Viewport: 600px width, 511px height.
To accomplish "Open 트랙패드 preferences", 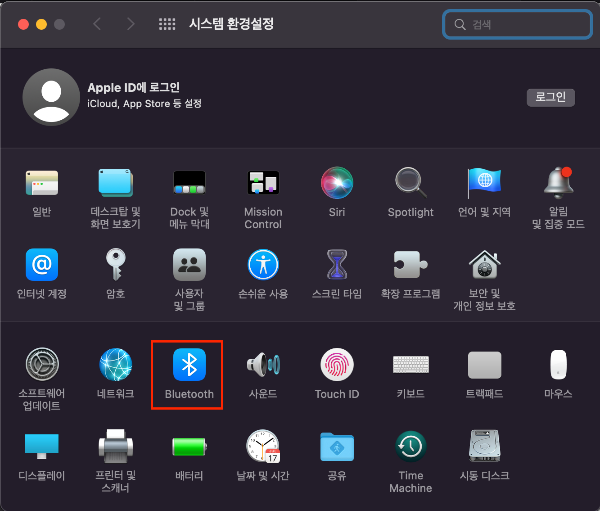I will point(484,365).
